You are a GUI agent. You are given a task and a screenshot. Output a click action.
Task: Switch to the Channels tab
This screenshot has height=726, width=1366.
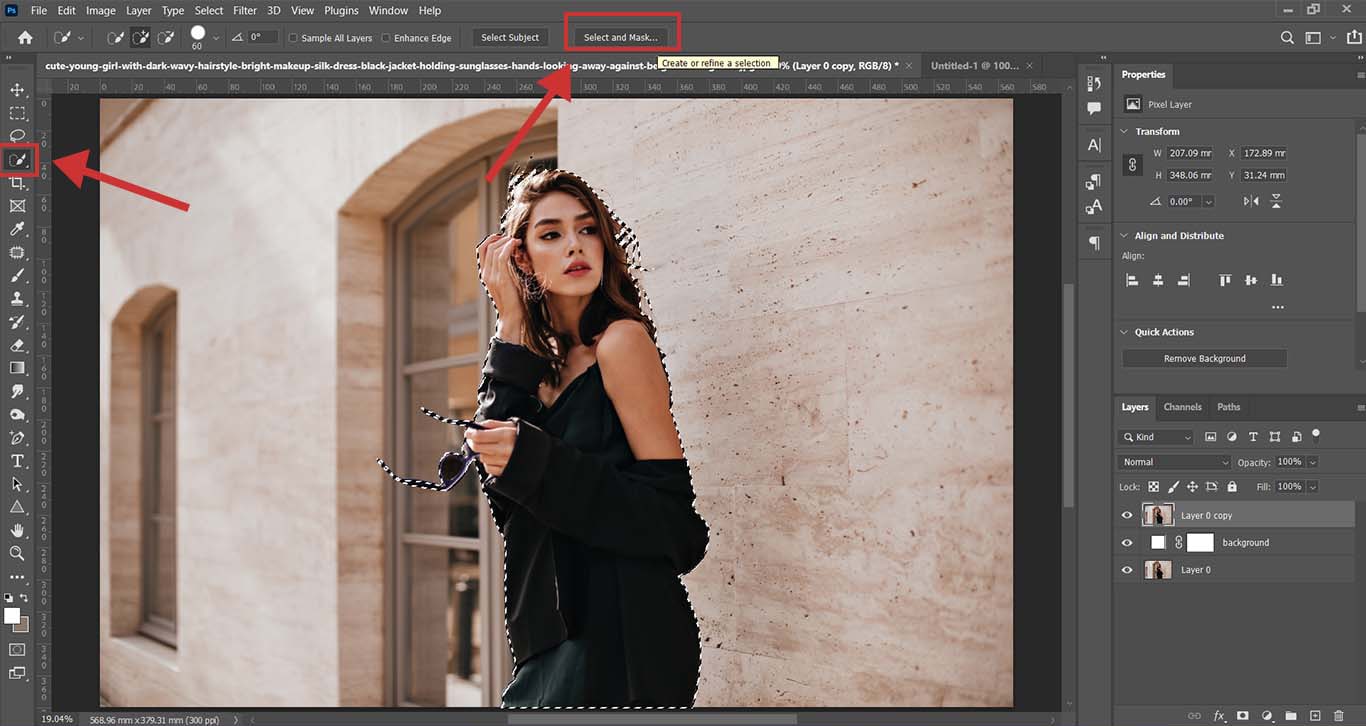1182,407
